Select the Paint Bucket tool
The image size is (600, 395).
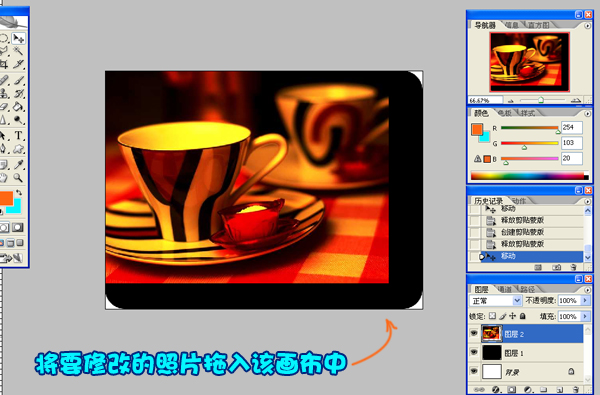point(18,107)
